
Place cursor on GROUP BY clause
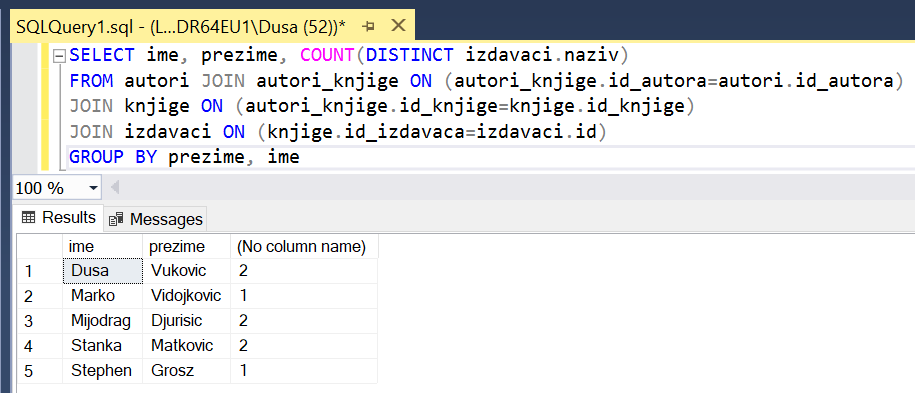coord(113,157)
